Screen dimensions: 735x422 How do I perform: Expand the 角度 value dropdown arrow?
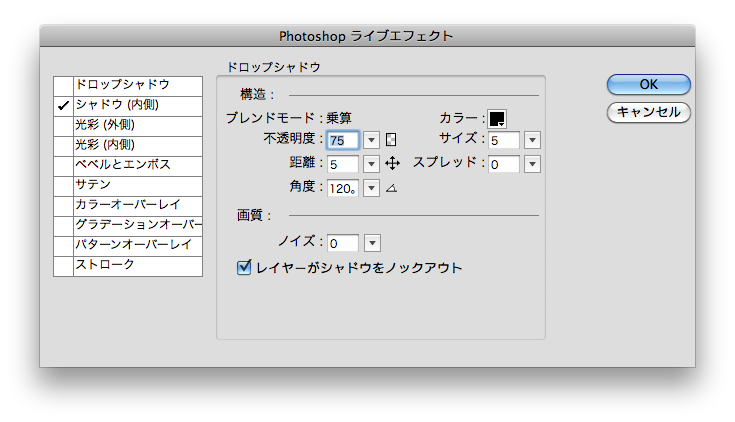(372, 187)
